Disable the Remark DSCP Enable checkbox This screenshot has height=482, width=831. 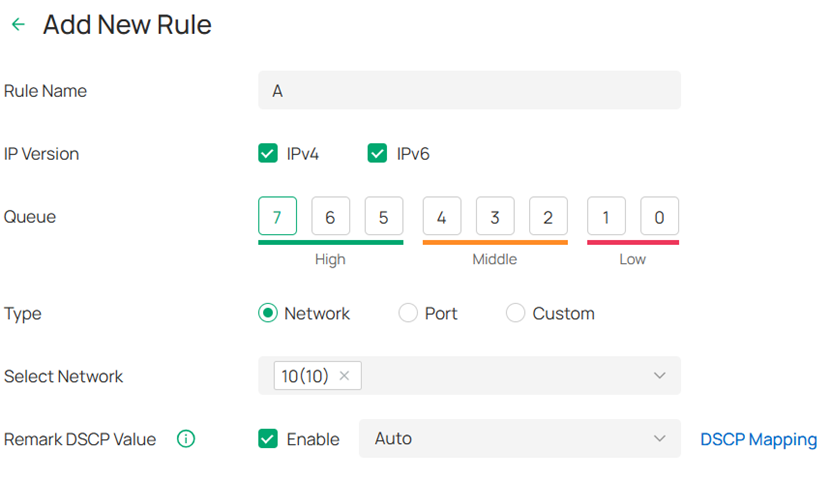268,439
